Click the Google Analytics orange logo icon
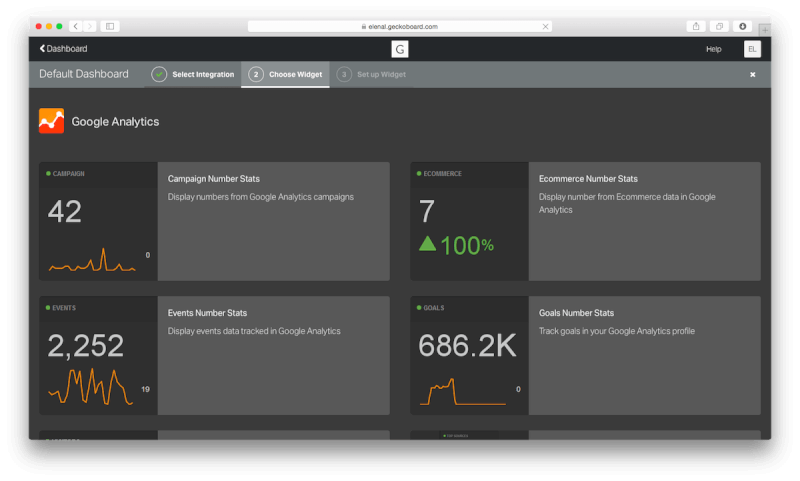Image resolution: width=800 pixels, height=481 pixels. point(52,121)
